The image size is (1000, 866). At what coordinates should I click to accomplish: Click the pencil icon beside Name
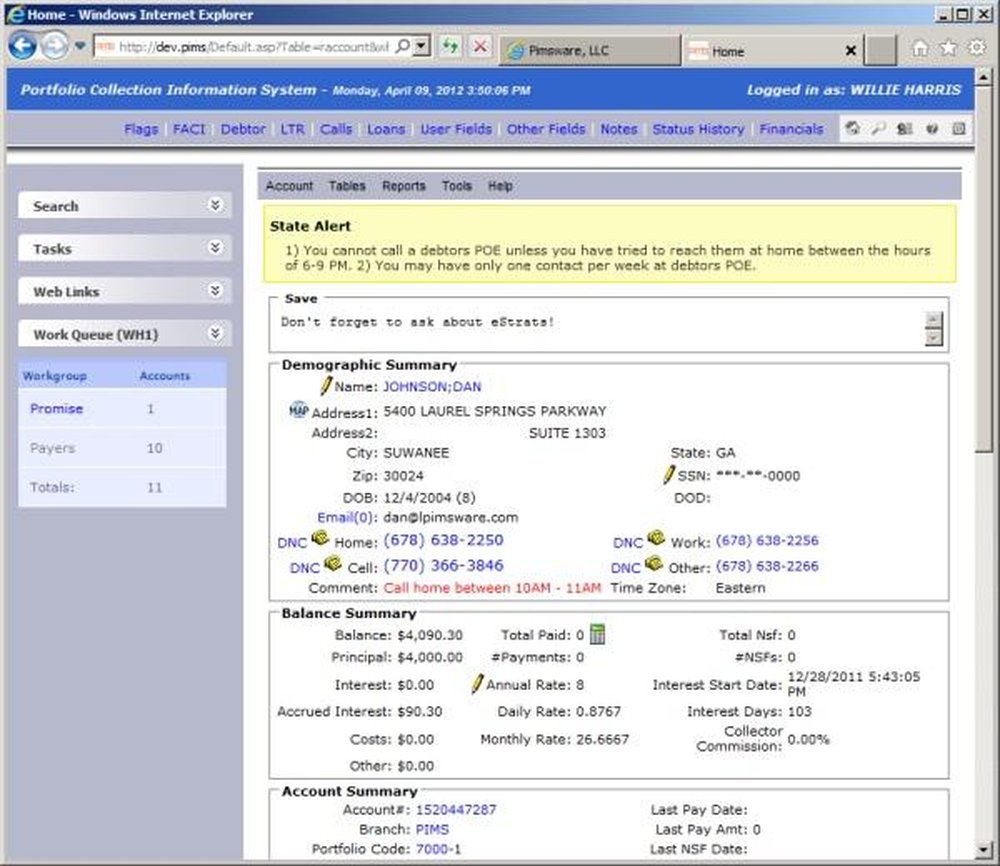[x=326, y=385]
